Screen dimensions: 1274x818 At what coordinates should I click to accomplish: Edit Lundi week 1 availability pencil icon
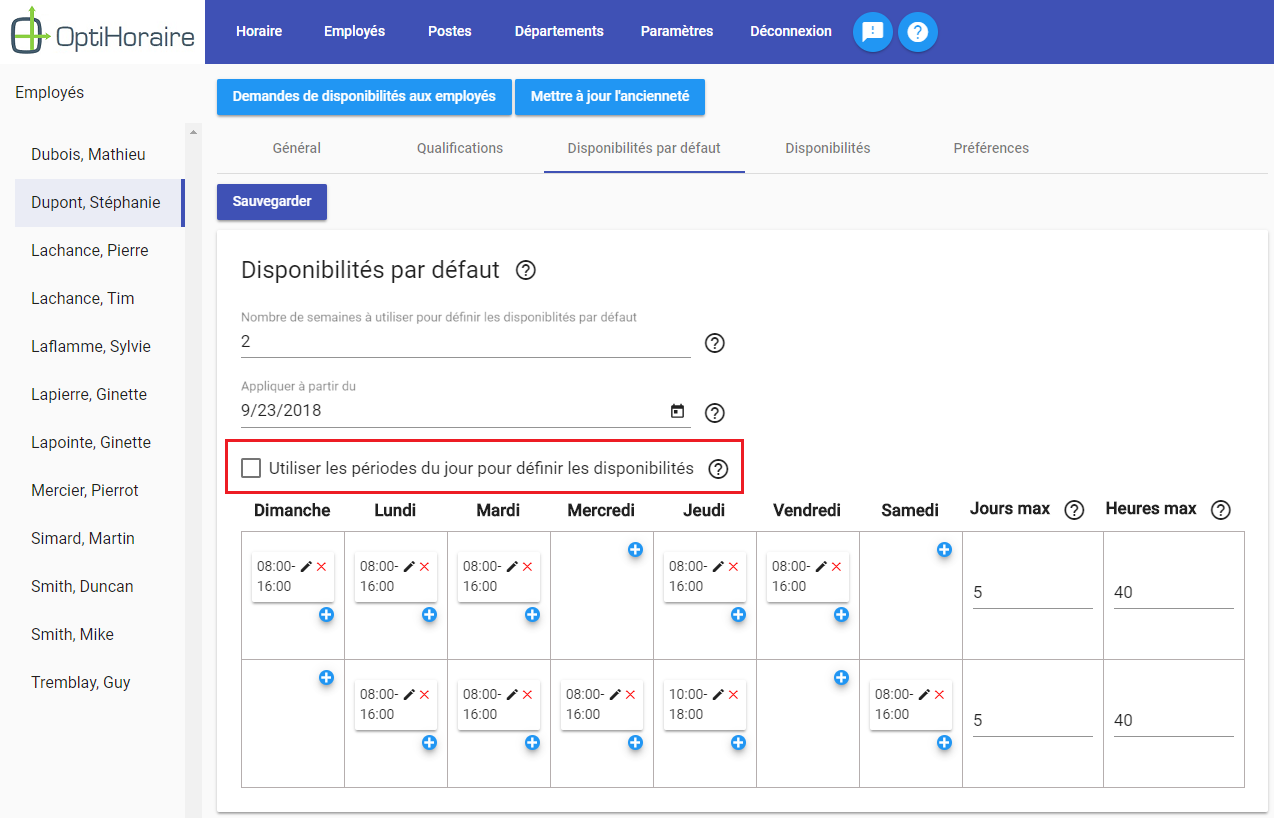click(x=409, y=566)
